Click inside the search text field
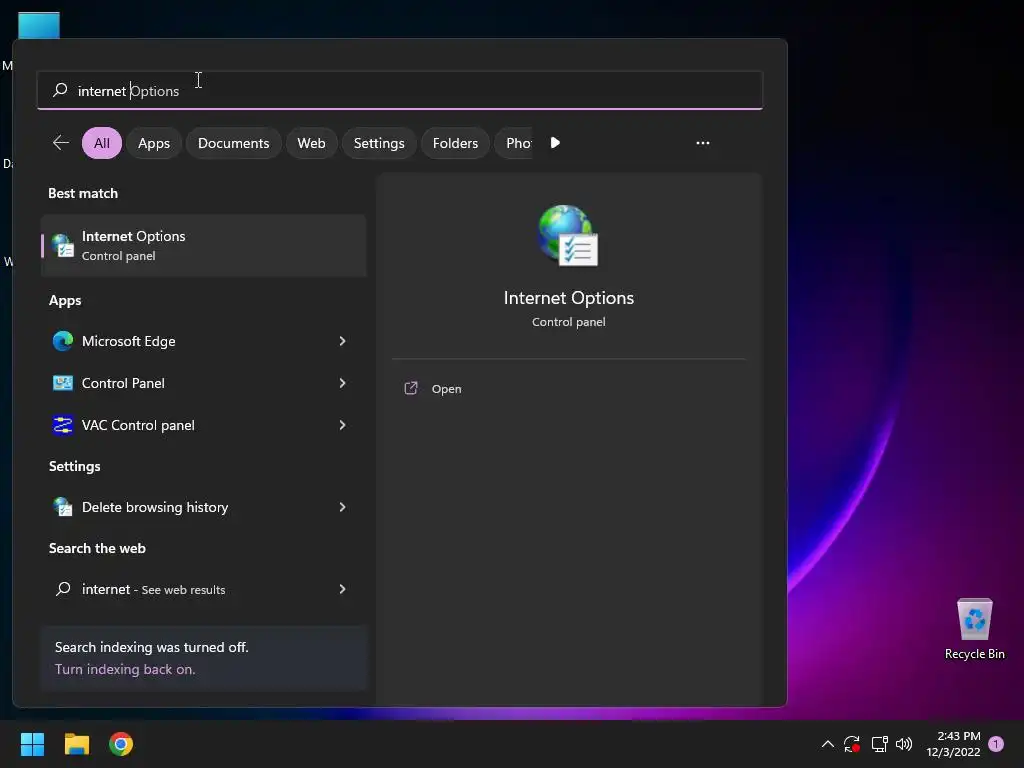The image size is (1024, 768). coord(400,90)
